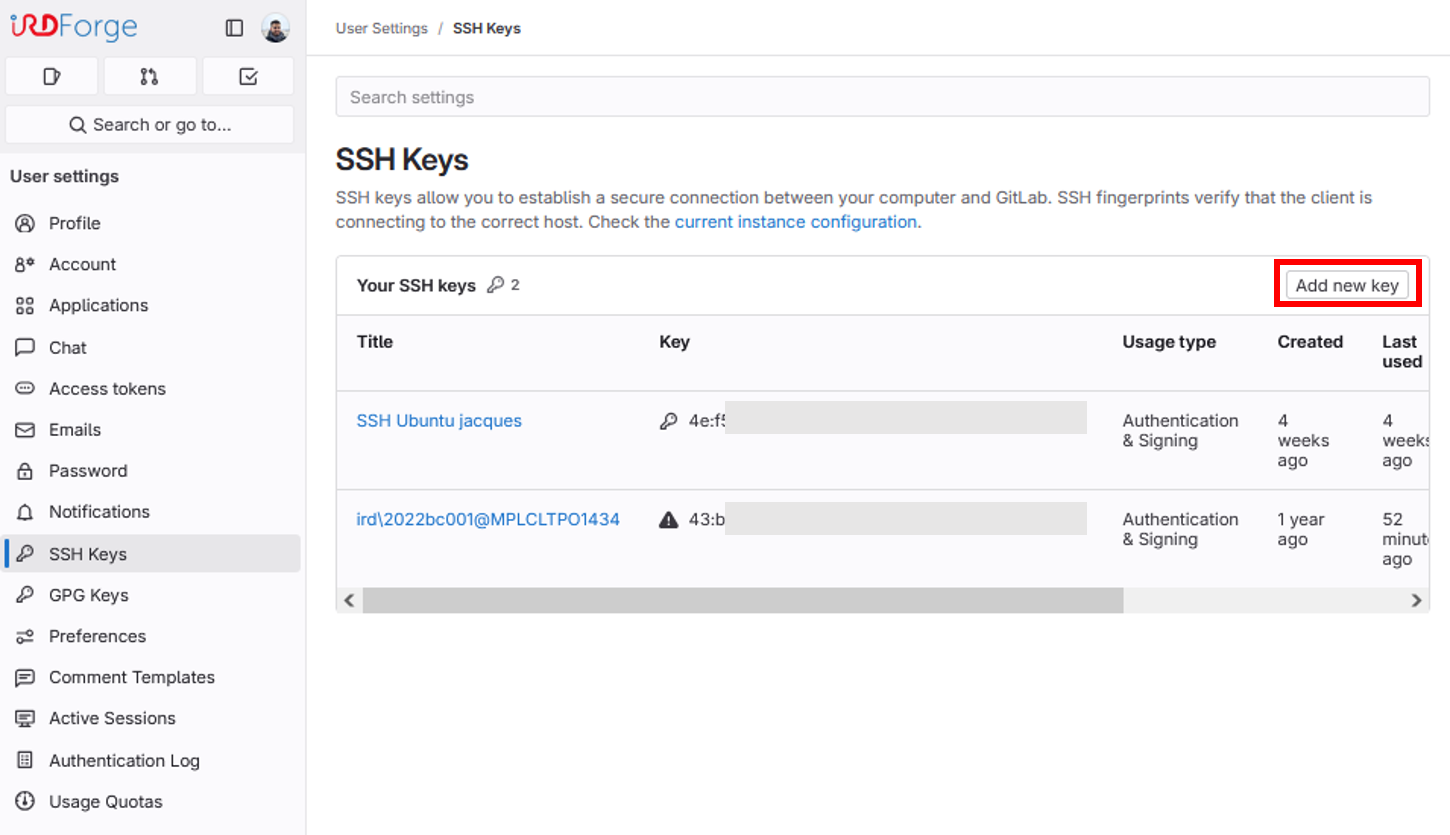Screen dimensions: 1450x835
Task: Click User Settings breadcrumb
Action: (x=381, y=28)
